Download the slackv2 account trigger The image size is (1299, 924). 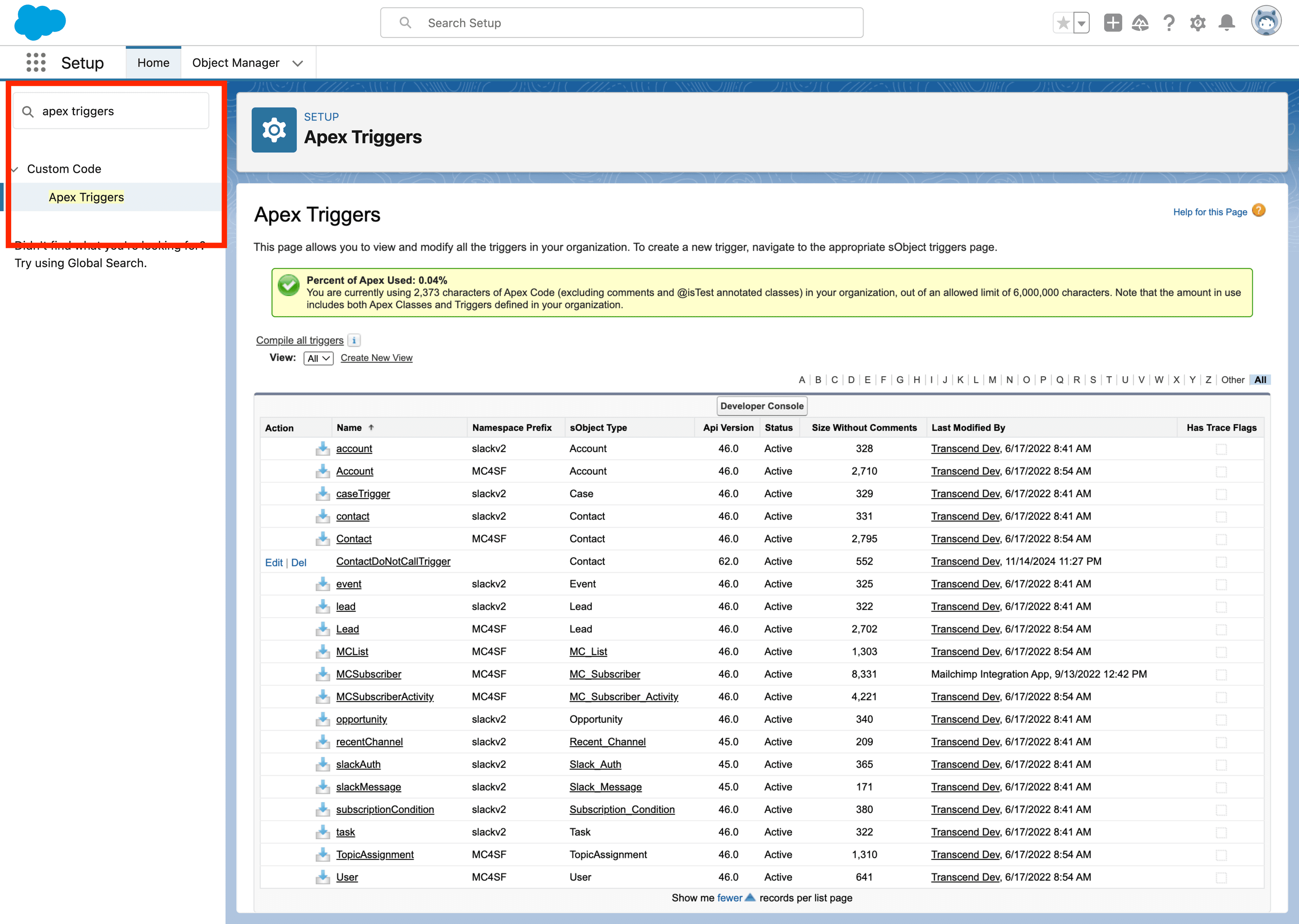tap(322, 448)
